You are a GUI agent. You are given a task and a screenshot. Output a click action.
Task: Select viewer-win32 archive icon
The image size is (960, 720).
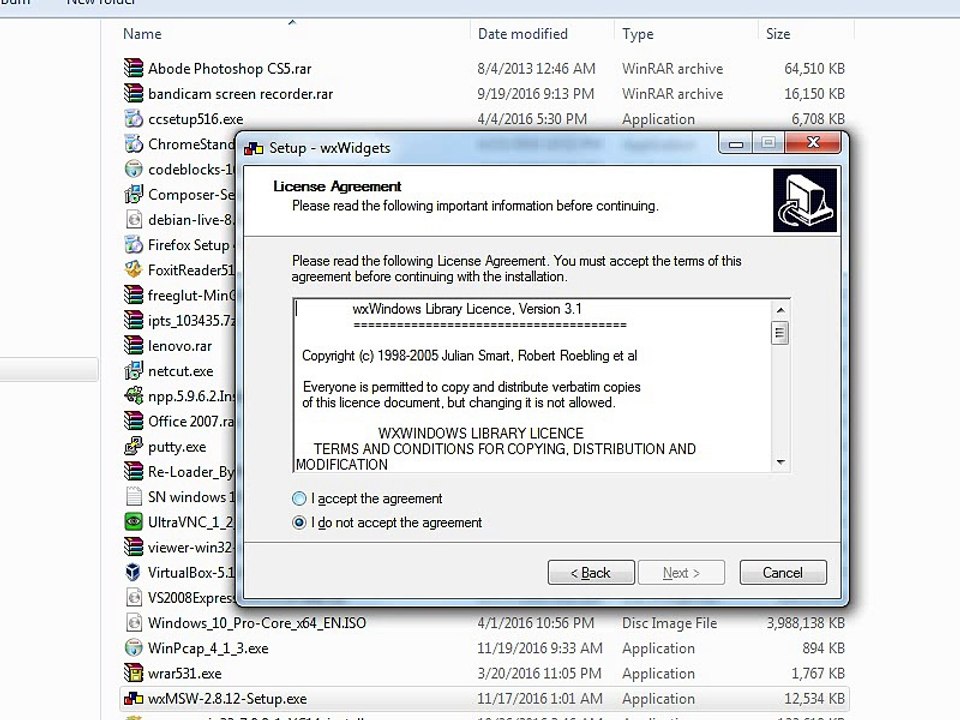133,547
